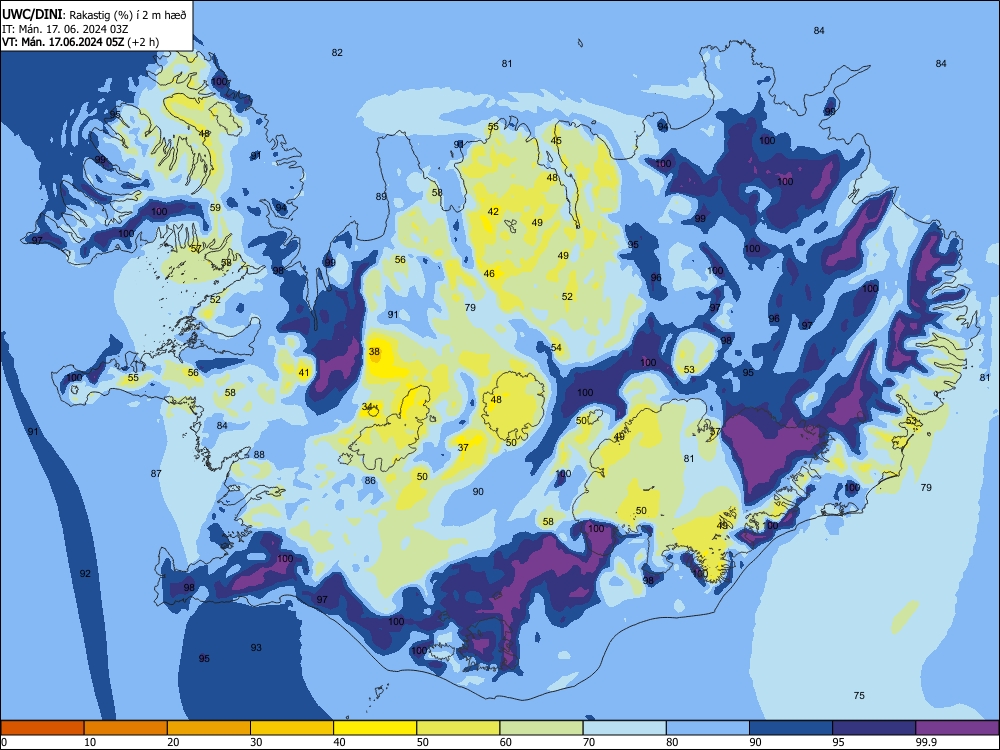This screenshot has height=750, width=1000.
Task: Click the dark orange 0–10 legend swatch
Action: pos(42,728)
